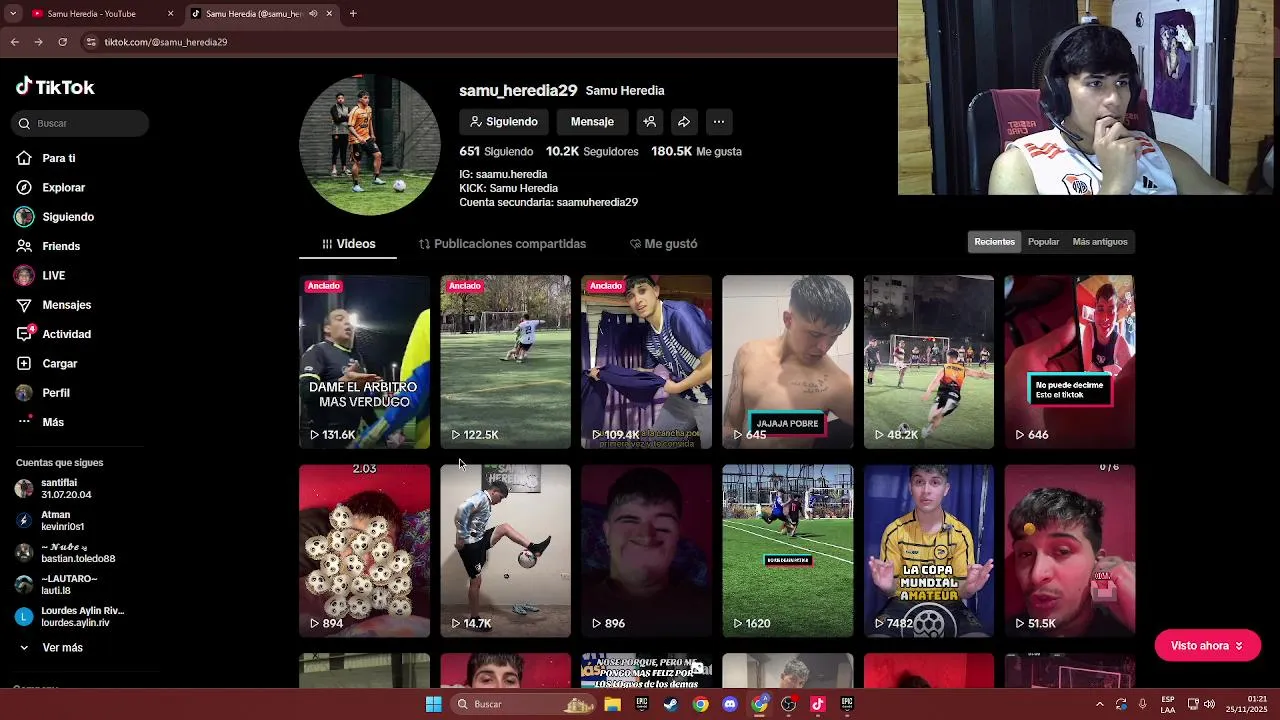Show hidden system tray icons
The image size is (1280, 720).
tap(1100, 704)
